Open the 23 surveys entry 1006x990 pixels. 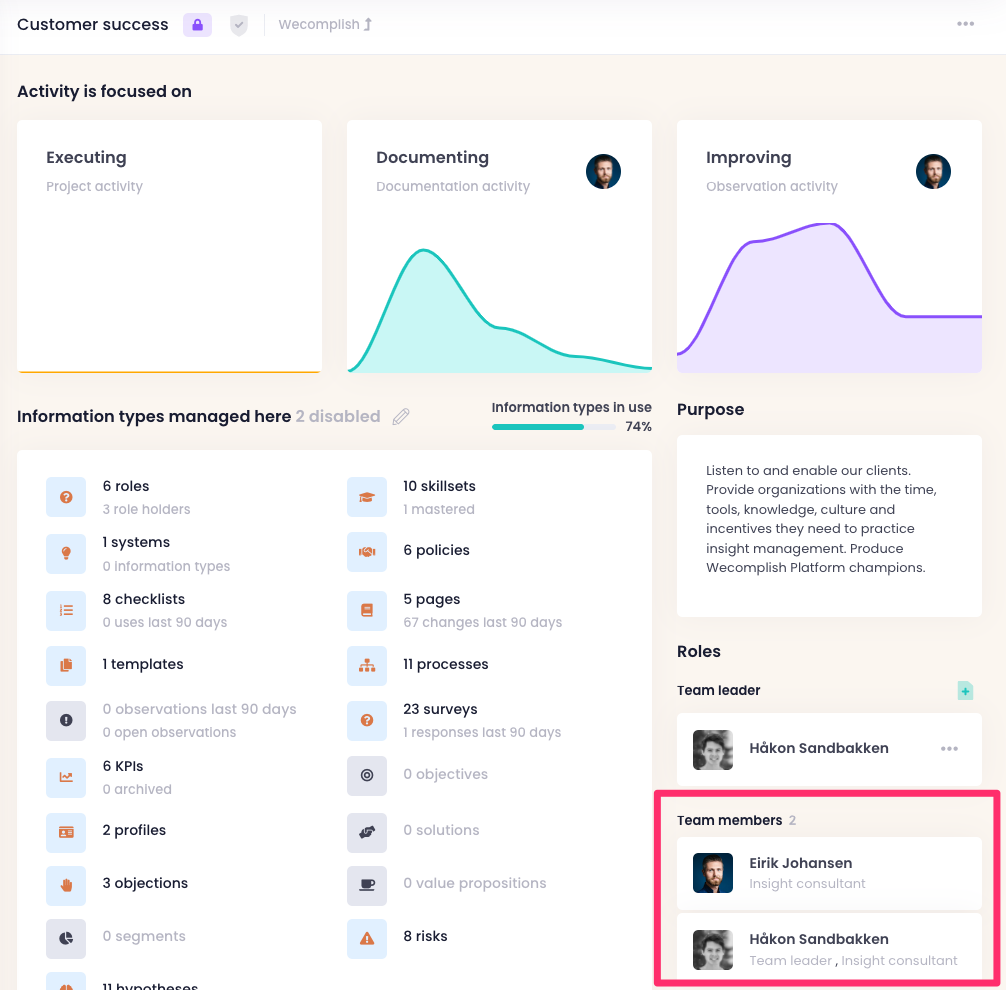[440, 710]
